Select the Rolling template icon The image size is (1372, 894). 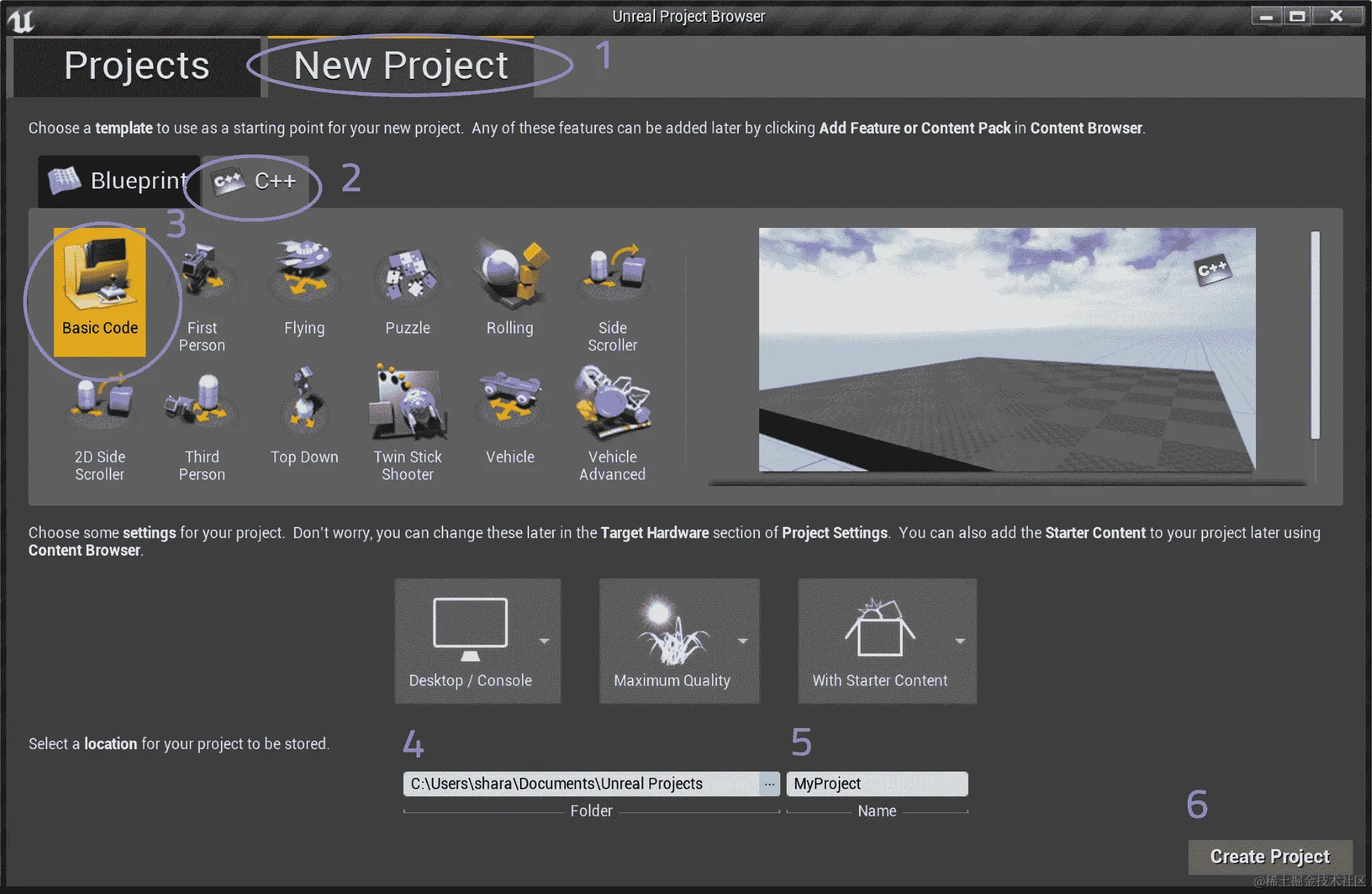tap(510, 276)
